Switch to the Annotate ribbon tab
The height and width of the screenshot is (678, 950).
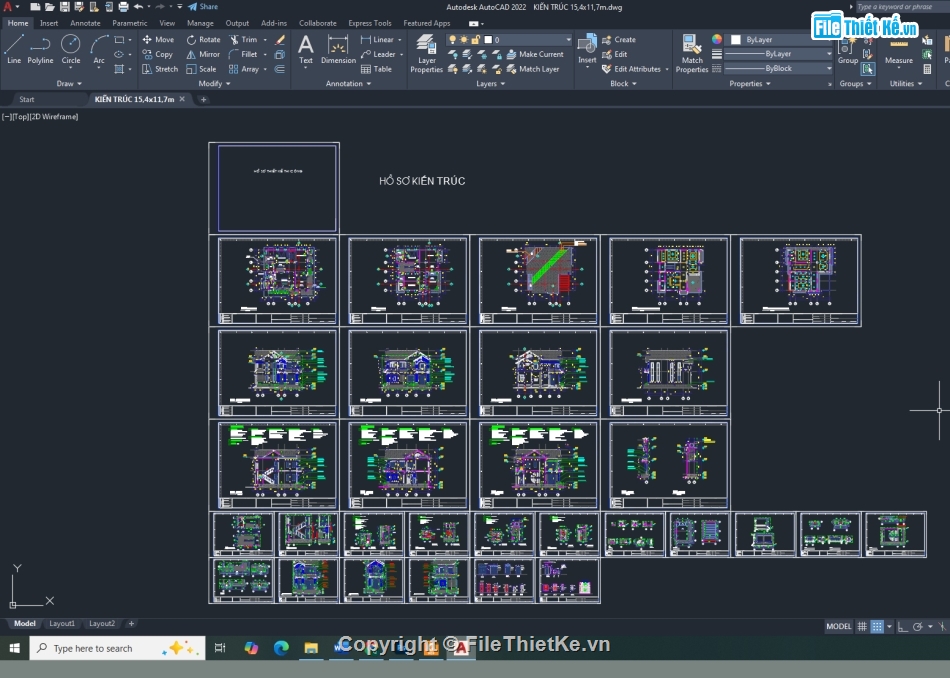pos(85,23)
